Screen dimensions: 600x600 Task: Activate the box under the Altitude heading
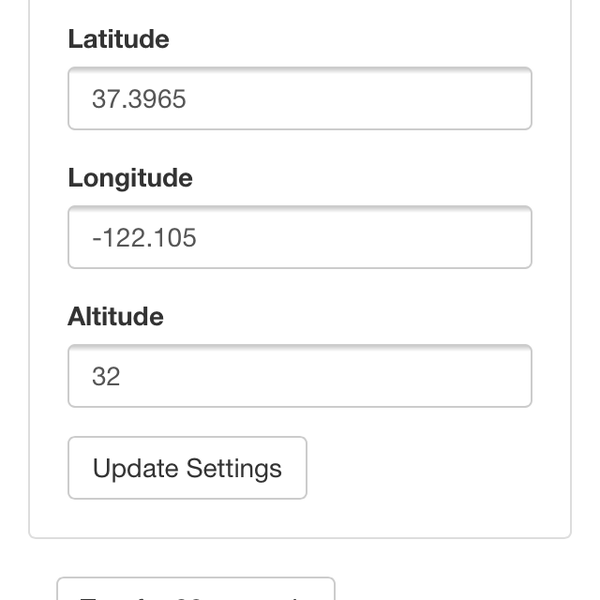(299, 376)
